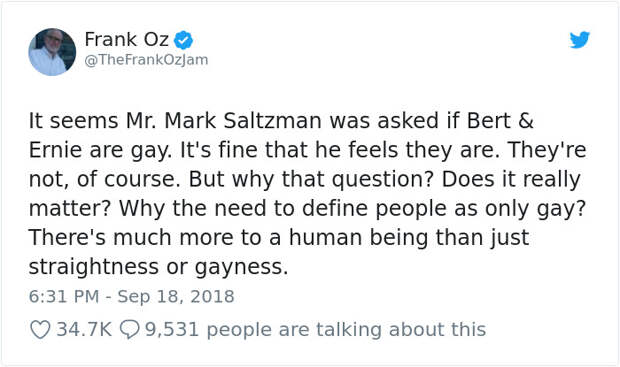Click the tweet text starting It seems
The image size is (620, 367).
point(307,193)
